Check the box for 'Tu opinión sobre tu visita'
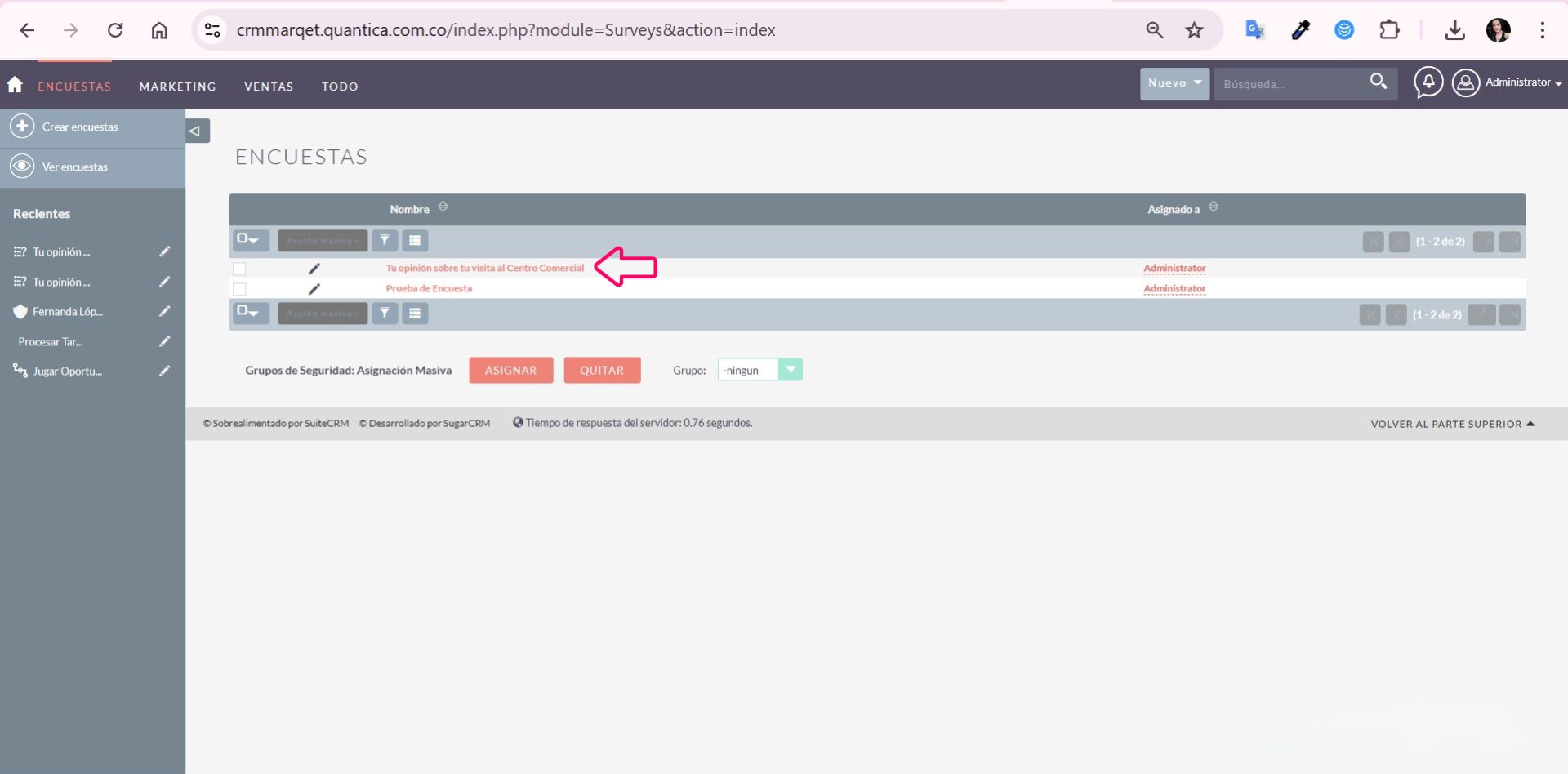1568x774 pixels. click(239, 269)
